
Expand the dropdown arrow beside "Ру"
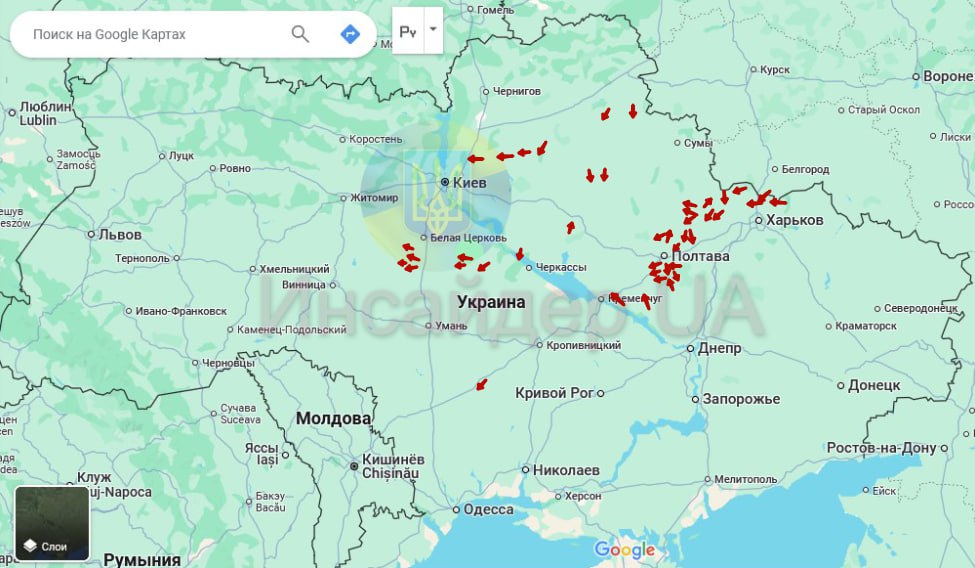pyautogui.click(x=433, y=30)
